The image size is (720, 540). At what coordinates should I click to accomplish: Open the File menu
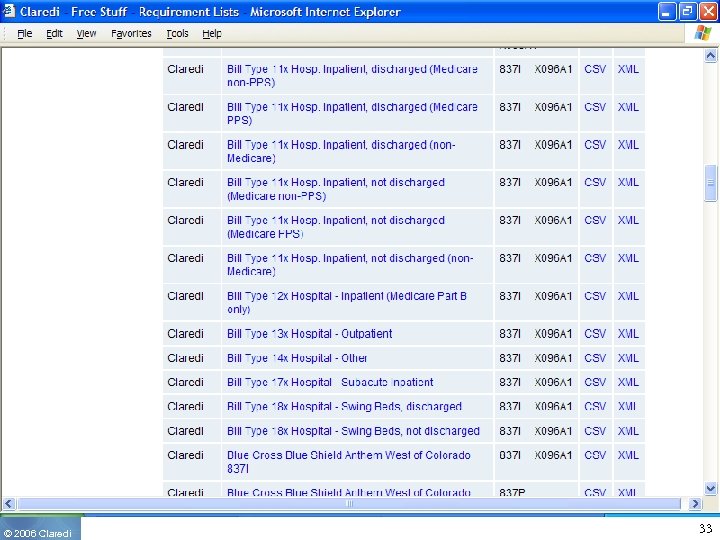coord(25,34)
